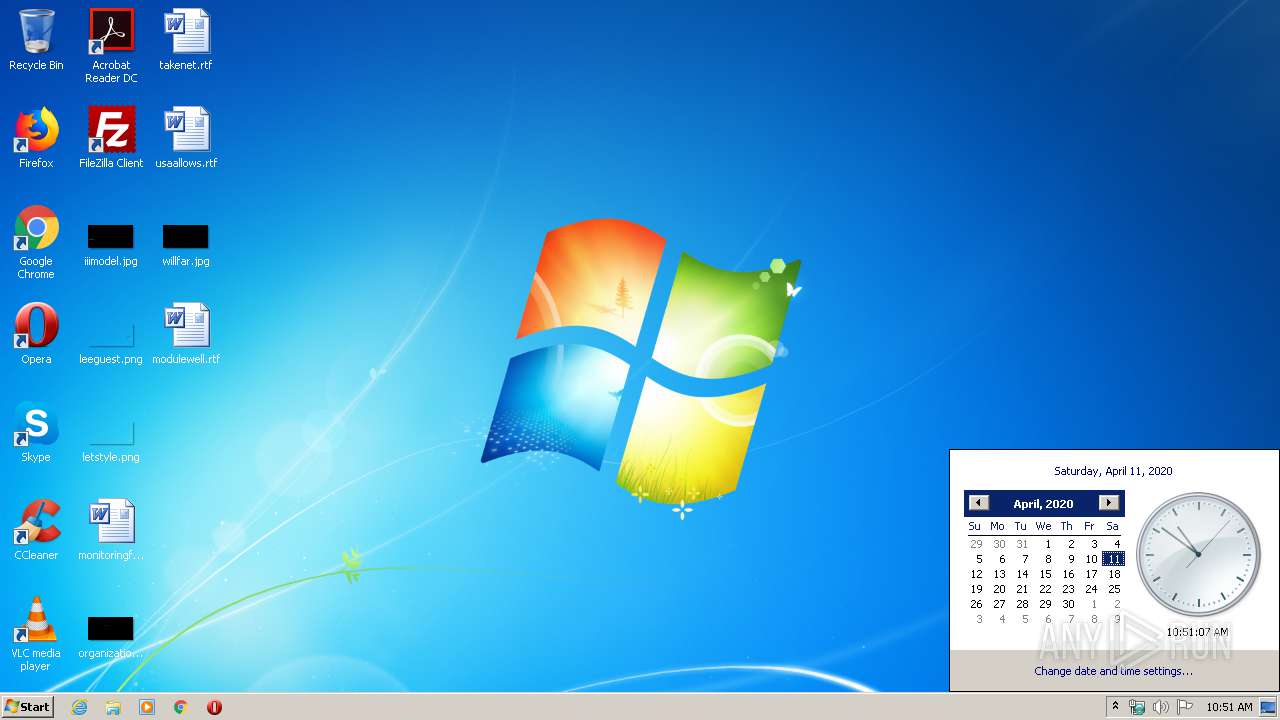
Task: Open the volume speaker tray icon
Action: coord(1161,707)
